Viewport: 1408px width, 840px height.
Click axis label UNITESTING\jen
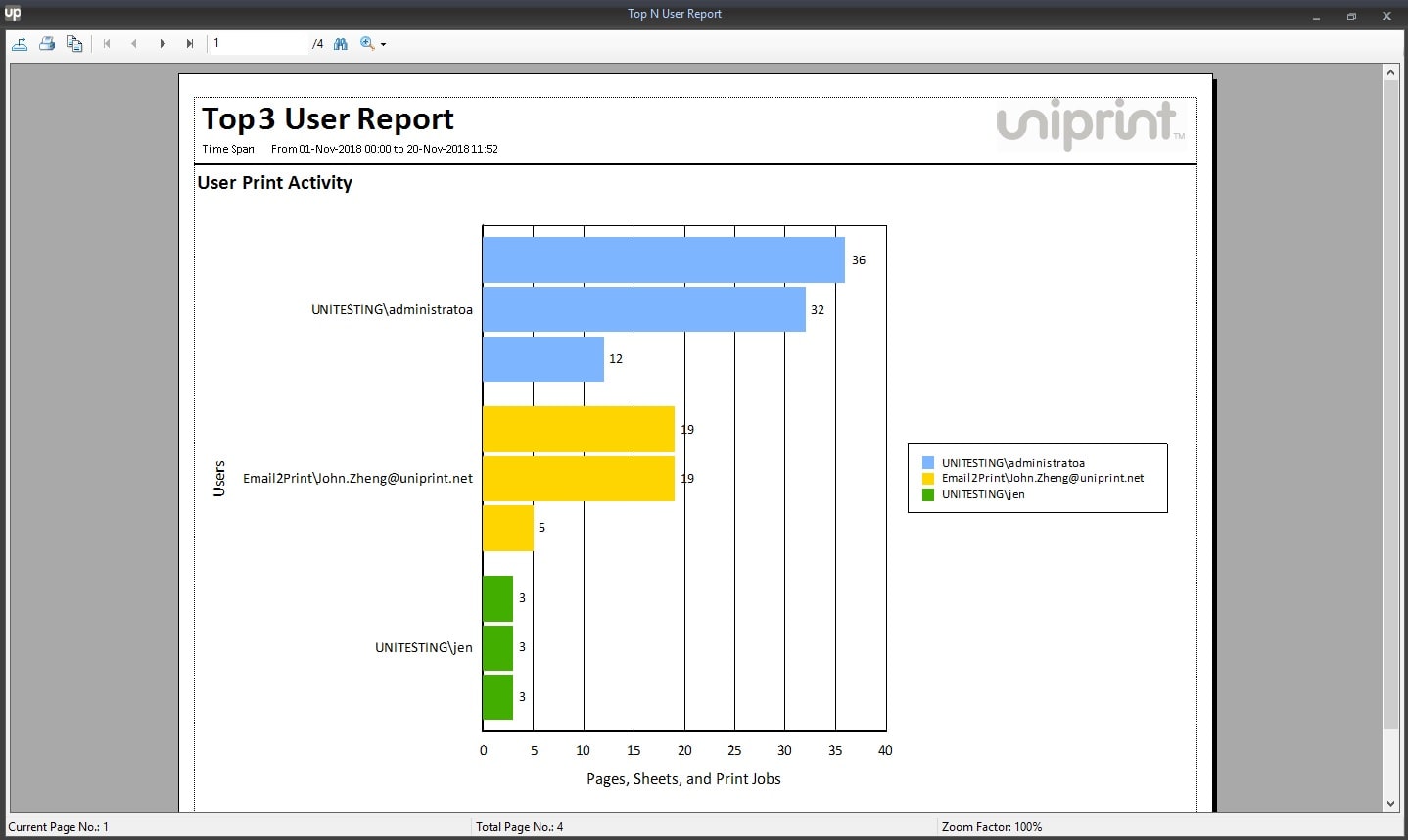(x=424, y=647)
